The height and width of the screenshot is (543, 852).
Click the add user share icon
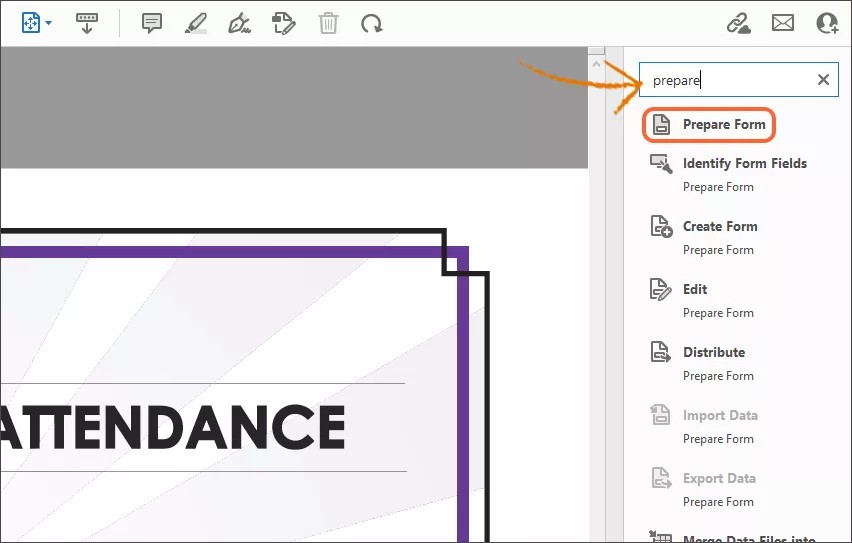[x=827, y=22]
